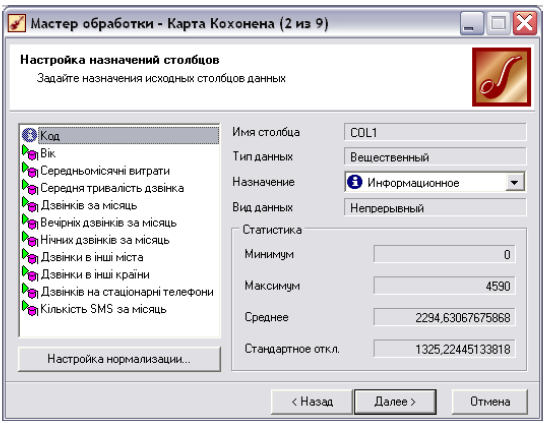The height and width of the screenshot is (423, 545).
Task: Go back with the Назад button
Action: 312,402
